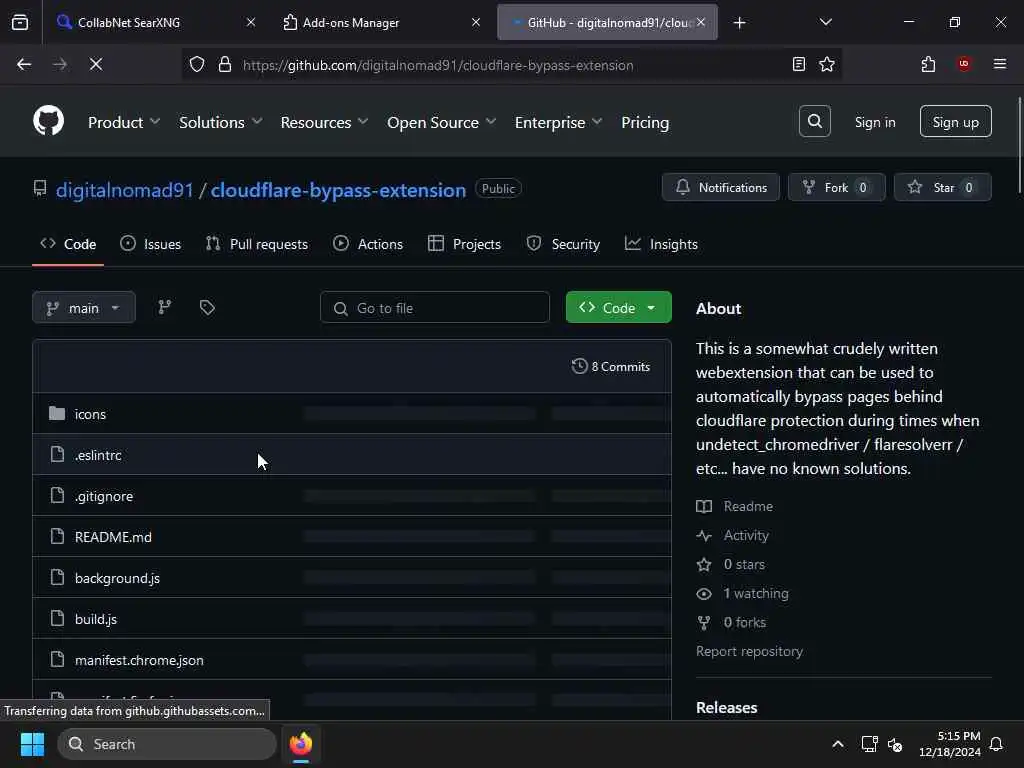The height and width of the screenshot is (768, 1024).
Task: Switch to the Pull requests tab
Action: (x=257, y=244)
